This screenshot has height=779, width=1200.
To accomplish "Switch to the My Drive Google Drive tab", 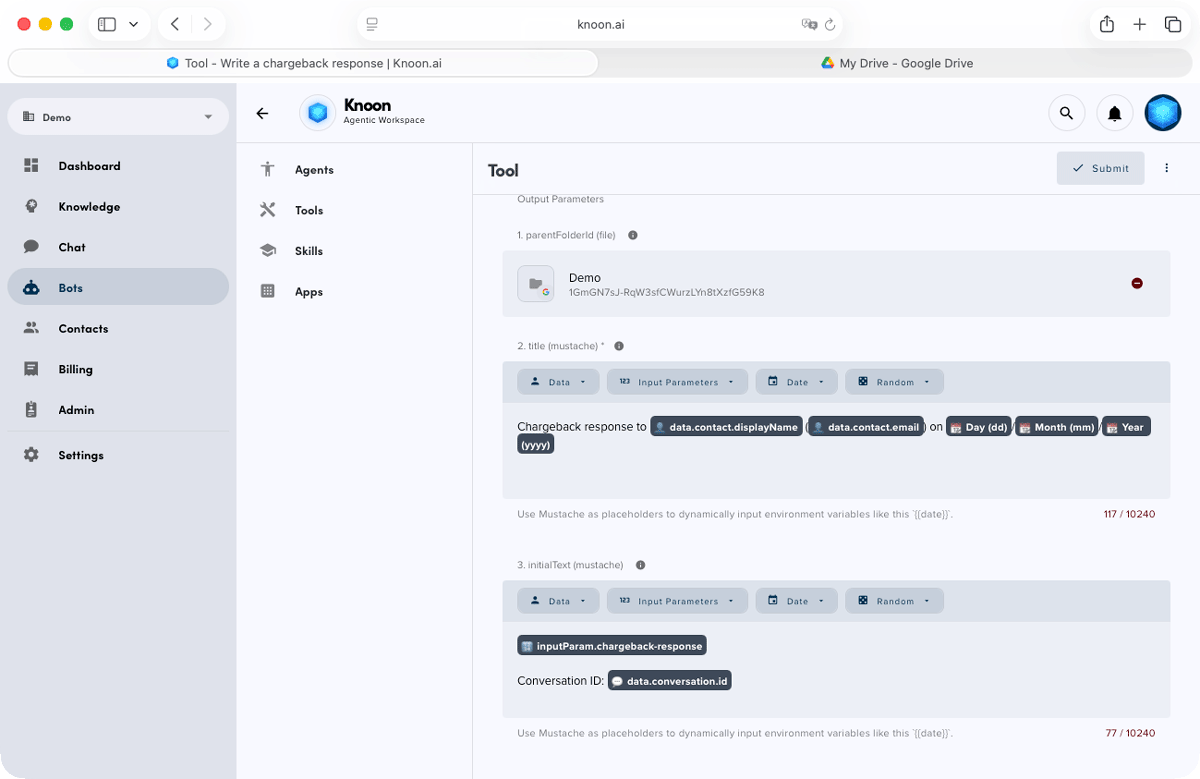I will coord(898,62).
